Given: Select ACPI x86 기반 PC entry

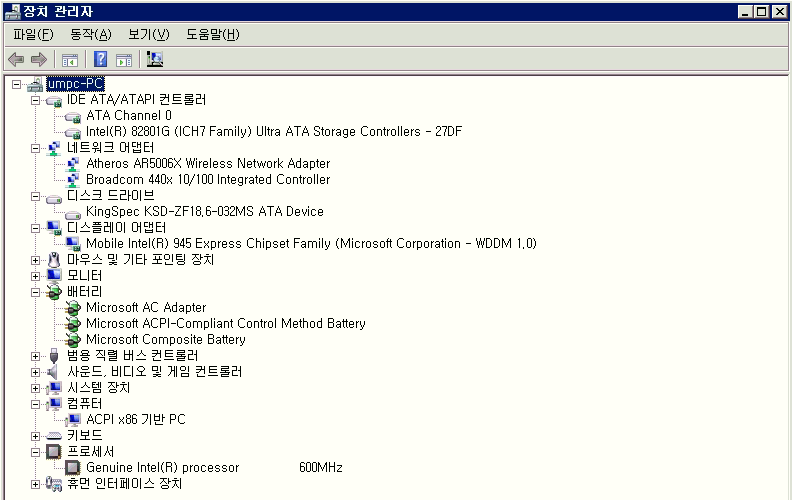Looking at the screenshot, I should pos(136,419).
